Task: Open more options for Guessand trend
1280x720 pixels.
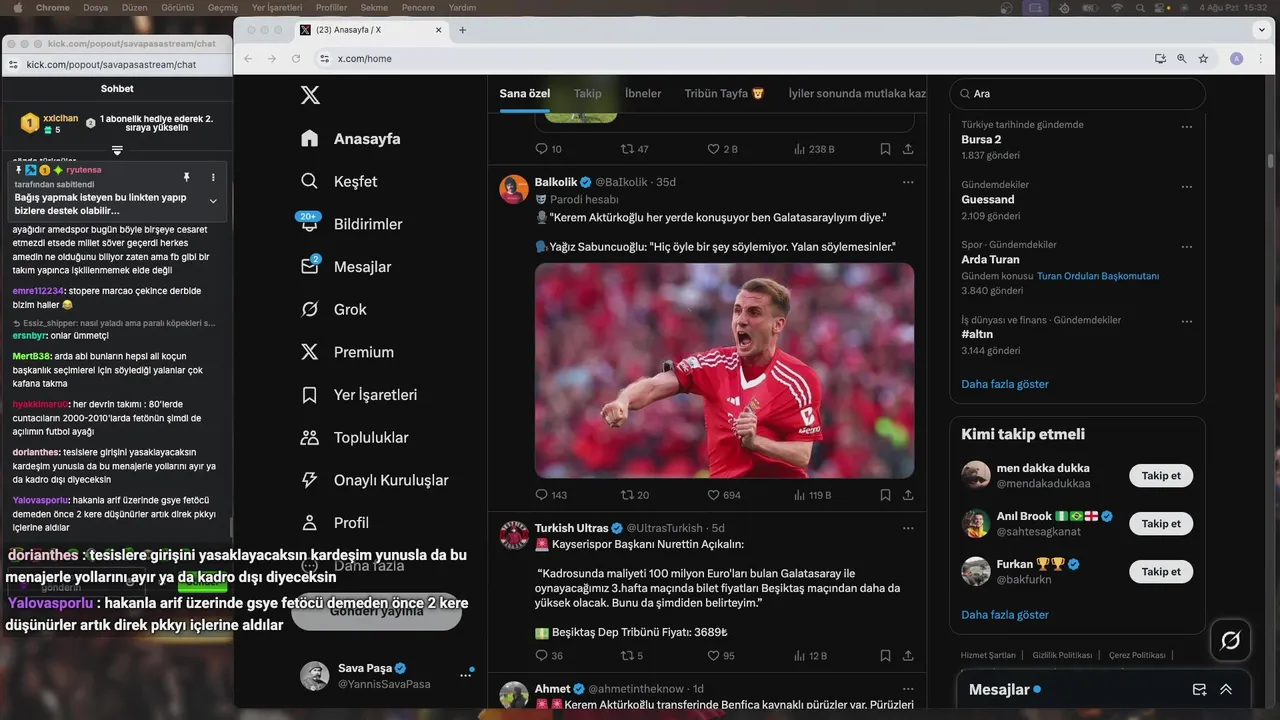Action: point(1187,187)
